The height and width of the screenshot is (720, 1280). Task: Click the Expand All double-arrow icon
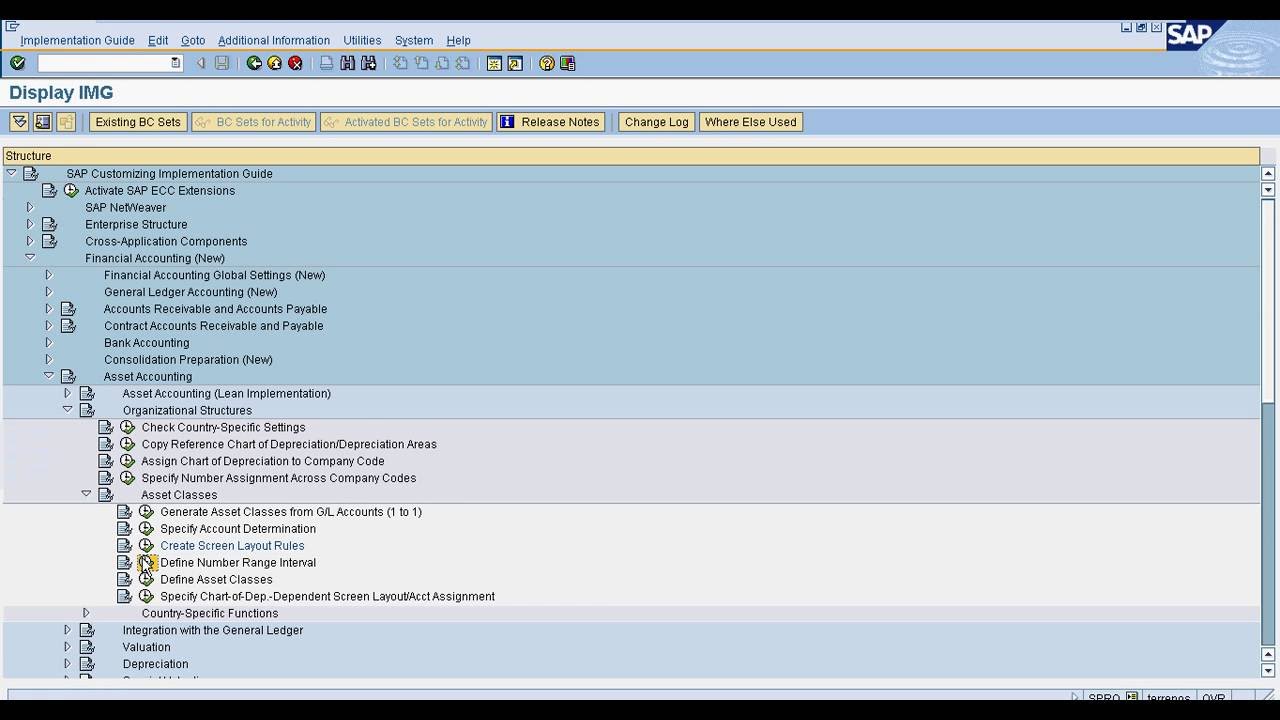pyautogui.click(x=19, y=122)
